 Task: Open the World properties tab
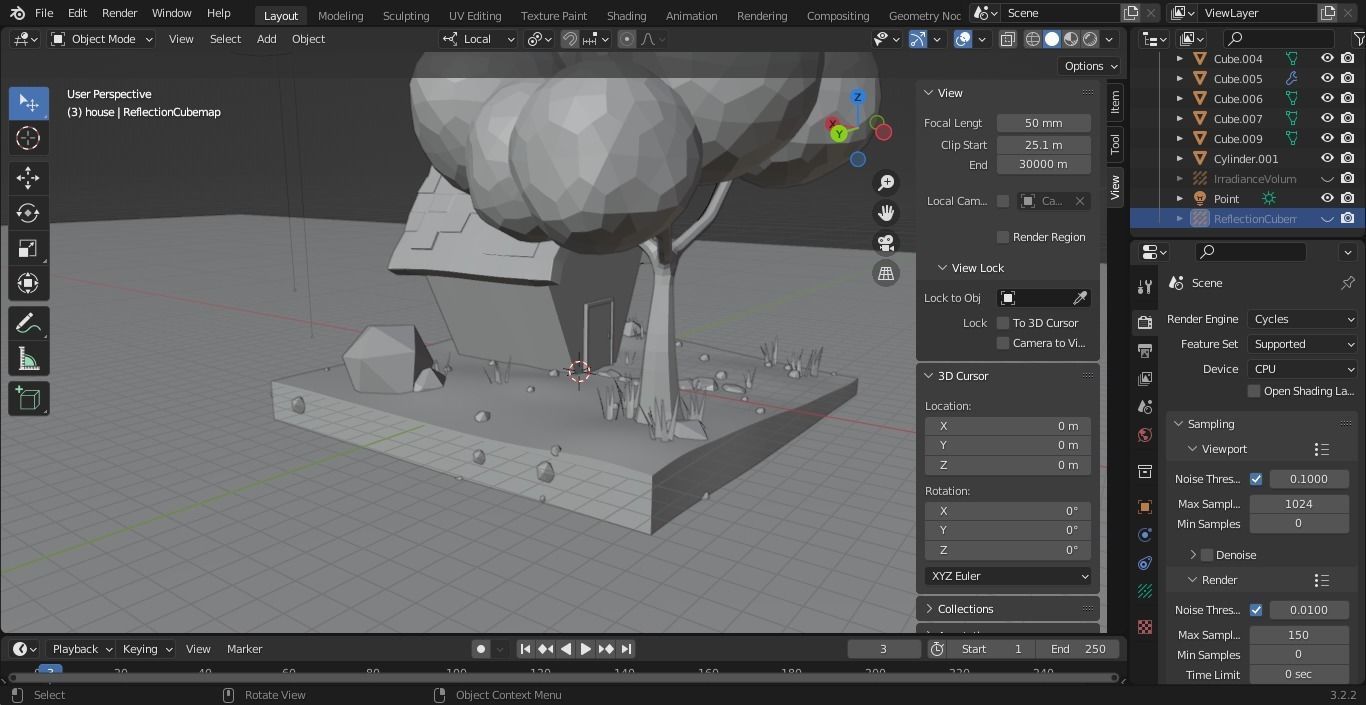pyautogui.click(x=1145, y=435)
